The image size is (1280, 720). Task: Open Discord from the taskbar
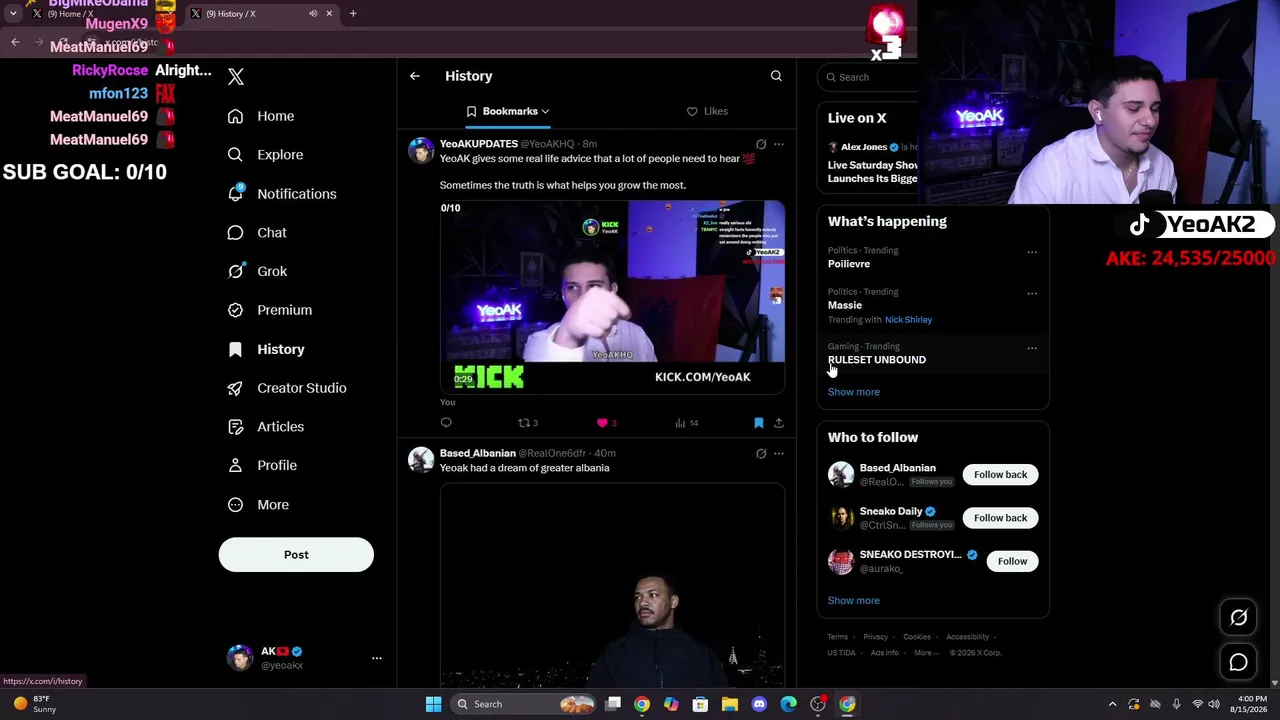759,704
